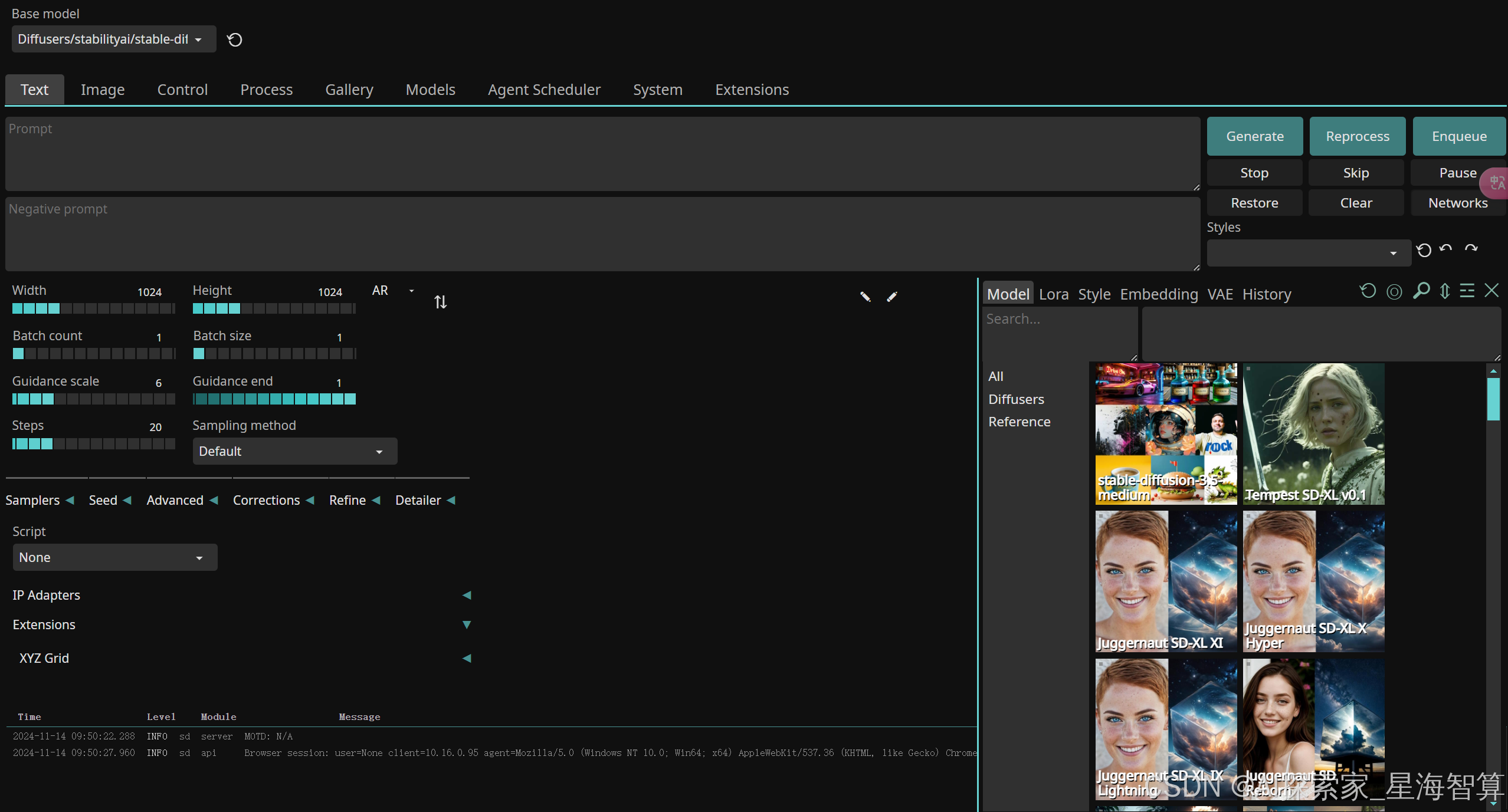Click the networks panel list view icon
This screenshot has height=812, width=1508.
1467,291
